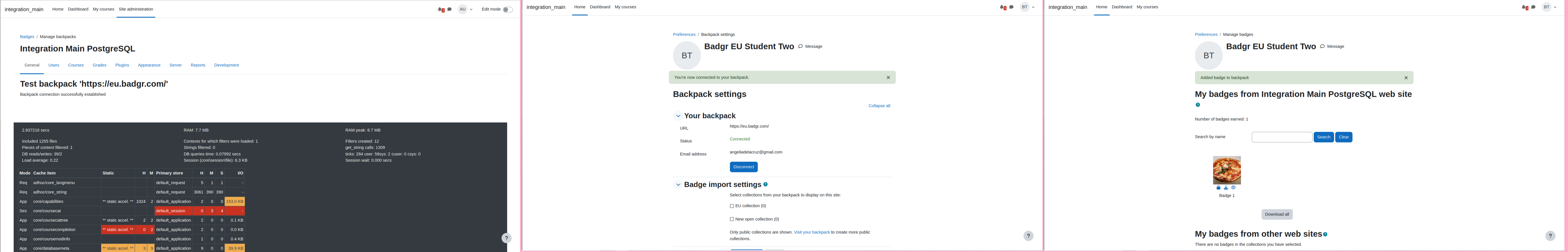Open Dashboard in left admin window

78,9
